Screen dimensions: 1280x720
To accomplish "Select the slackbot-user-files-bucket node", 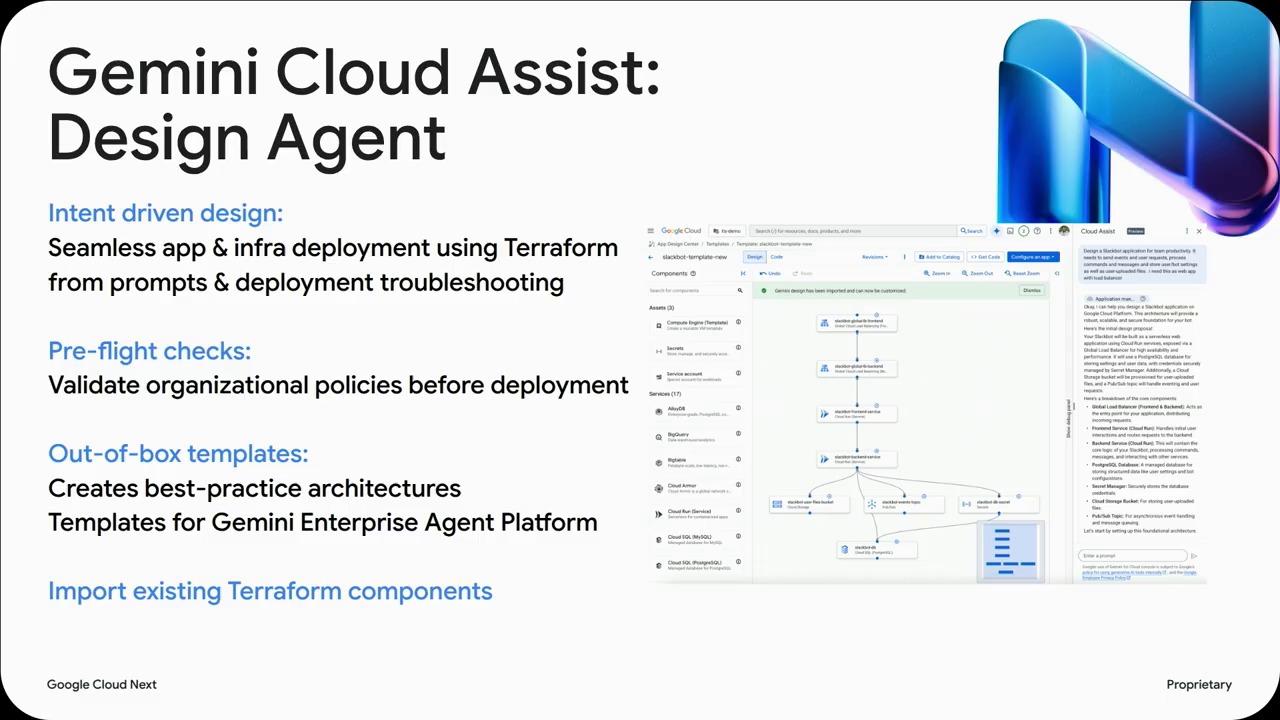I will 810,504.
